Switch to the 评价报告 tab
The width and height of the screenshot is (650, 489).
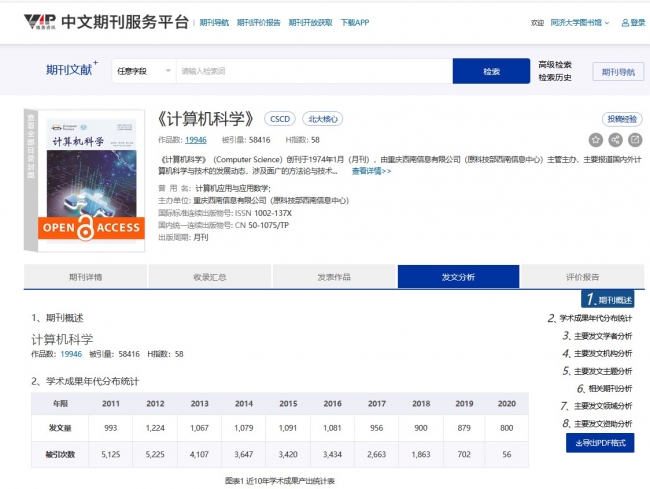pos(582,277)
